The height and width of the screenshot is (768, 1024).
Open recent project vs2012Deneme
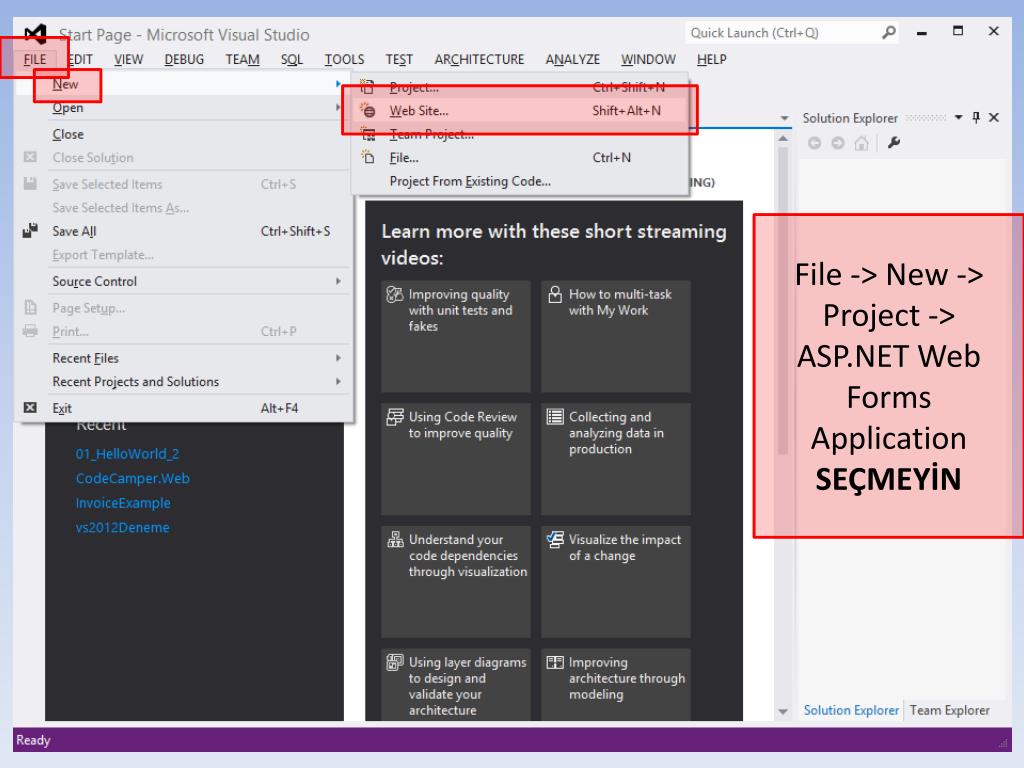coord(122,527)
